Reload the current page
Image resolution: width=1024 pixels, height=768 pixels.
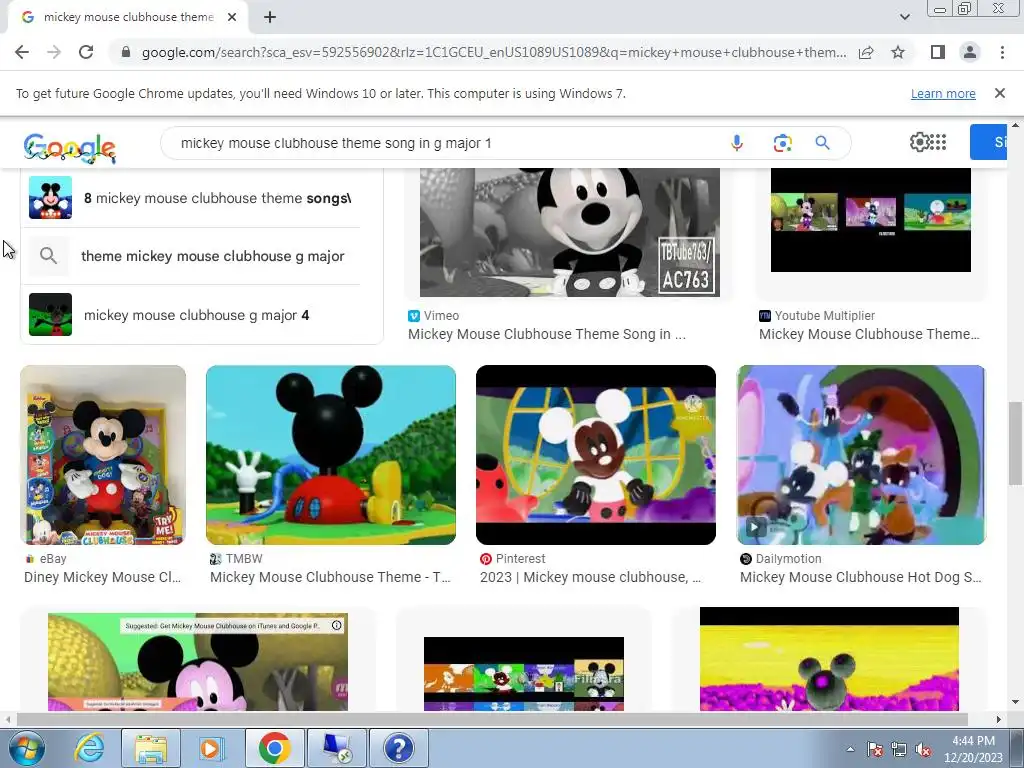pyautogui.click(x=86, y=52)
